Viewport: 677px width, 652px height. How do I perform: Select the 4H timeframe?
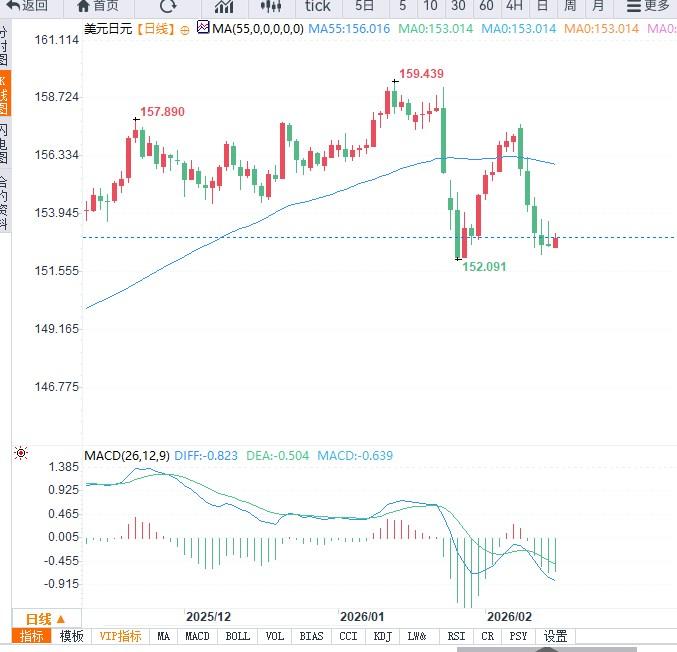(x=514, y=6)
